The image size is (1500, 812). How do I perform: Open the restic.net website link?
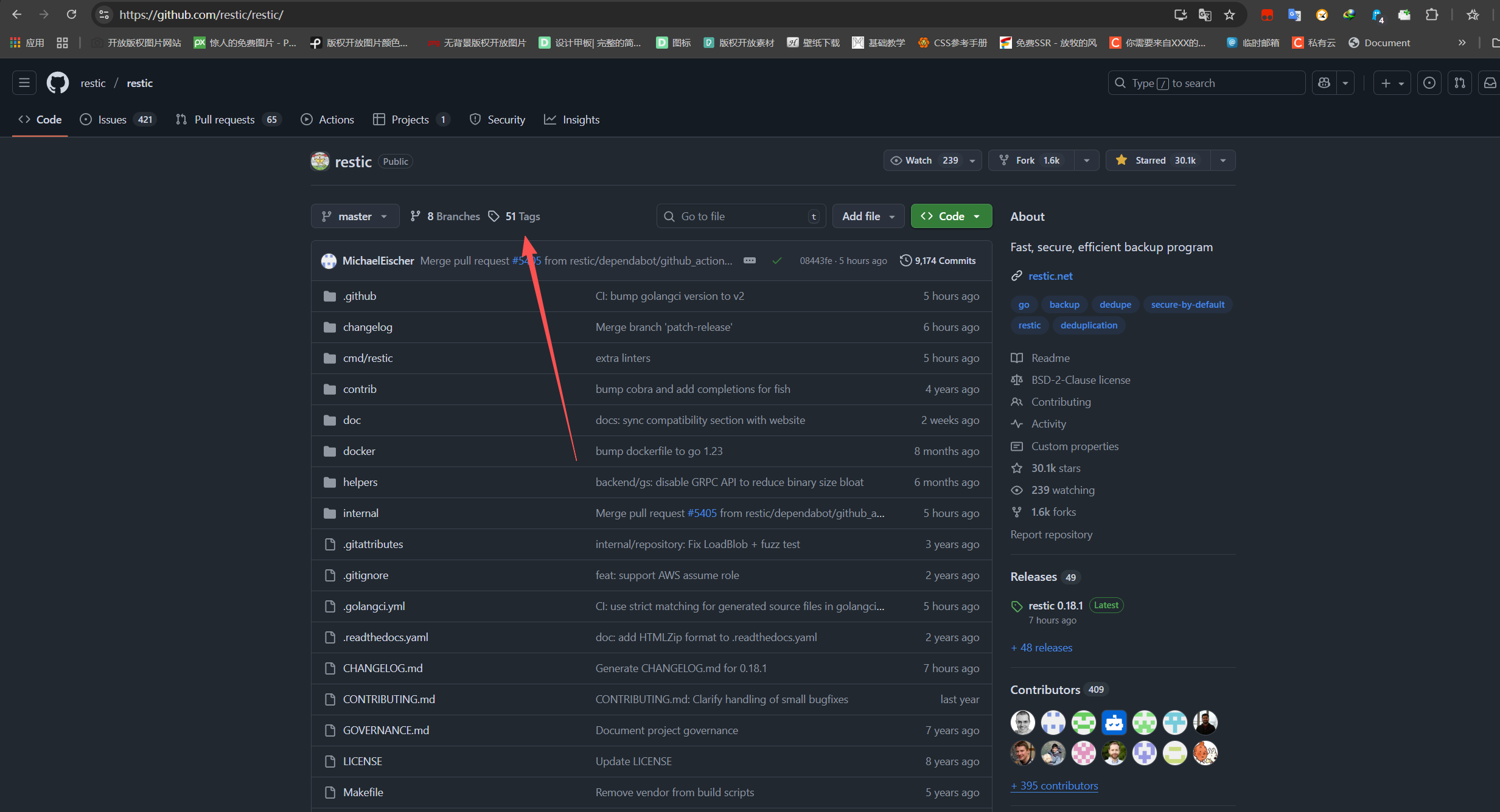click(1050, 276)
